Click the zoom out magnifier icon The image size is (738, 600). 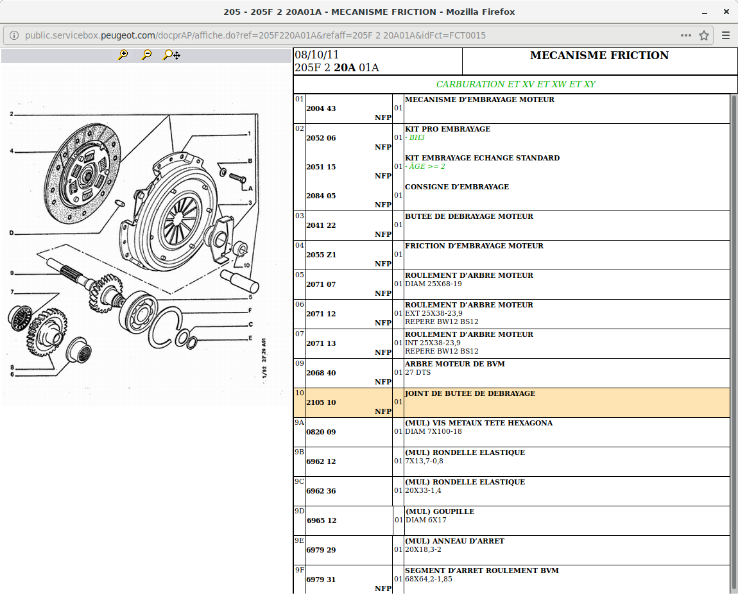[147, 55]
